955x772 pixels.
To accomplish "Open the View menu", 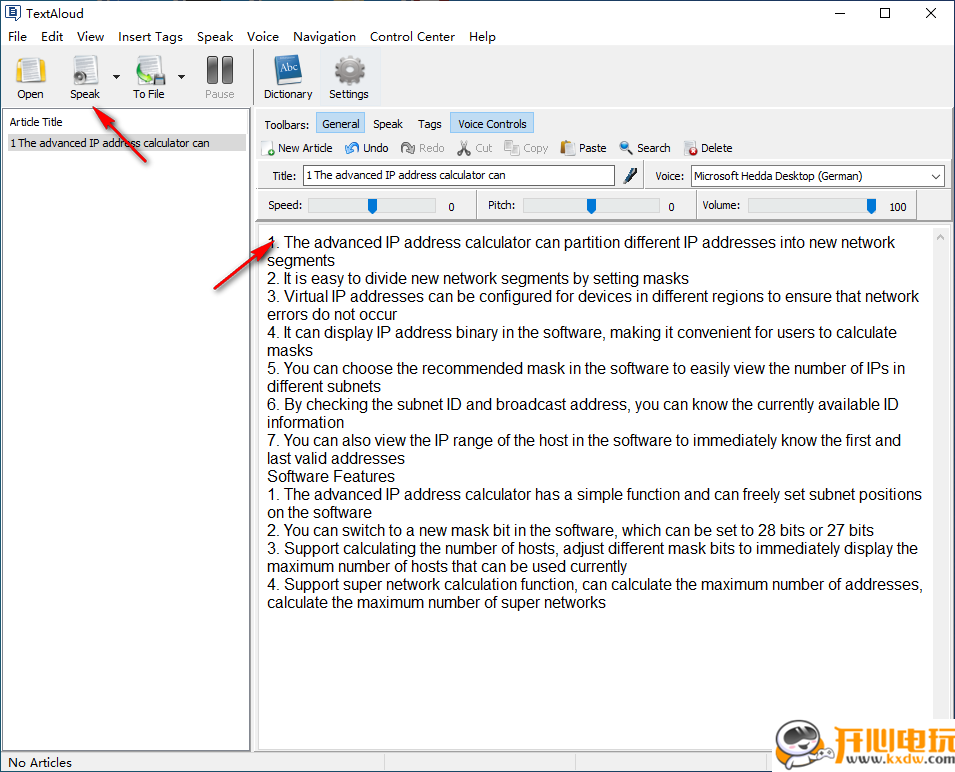I will pyautogui.click(x=90, y=37).
